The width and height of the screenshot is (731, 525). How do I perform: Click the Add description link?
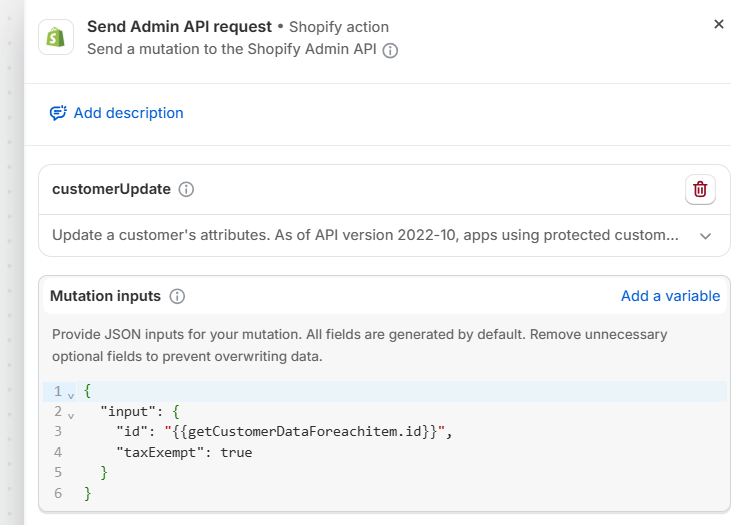(x=128, y=113)
